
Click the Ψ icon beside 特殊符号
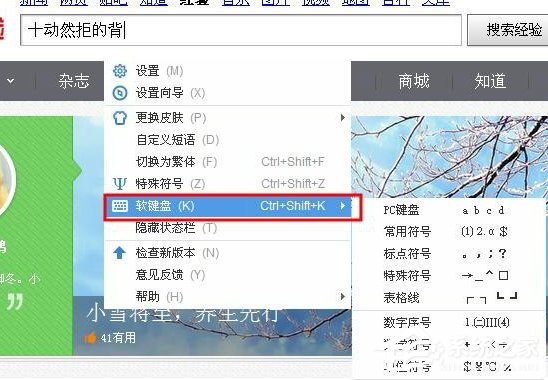[120, 184]
